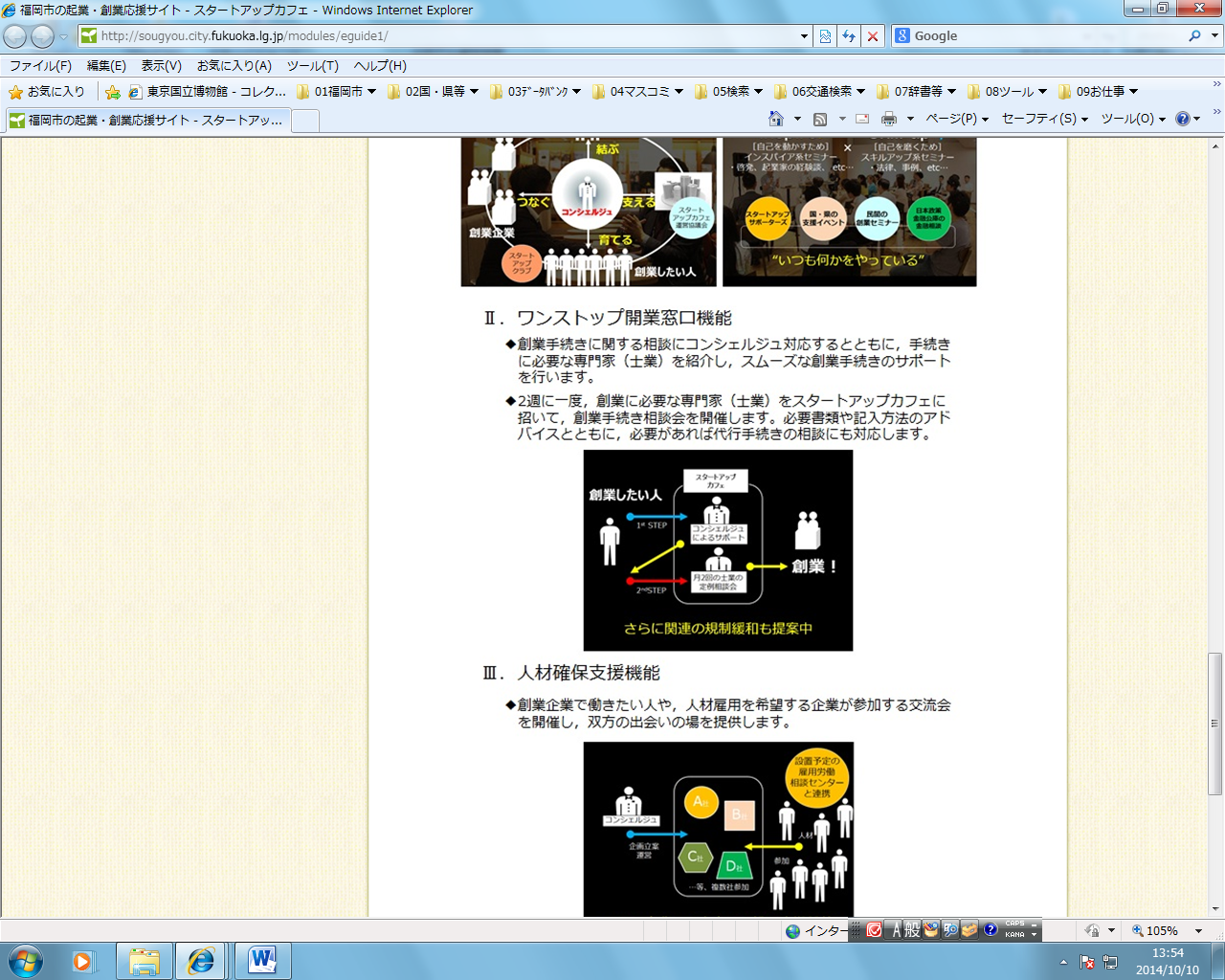Click the IME help question mark icon
Viewport: 1225px width, 980px height.
[x=991, y=929]
